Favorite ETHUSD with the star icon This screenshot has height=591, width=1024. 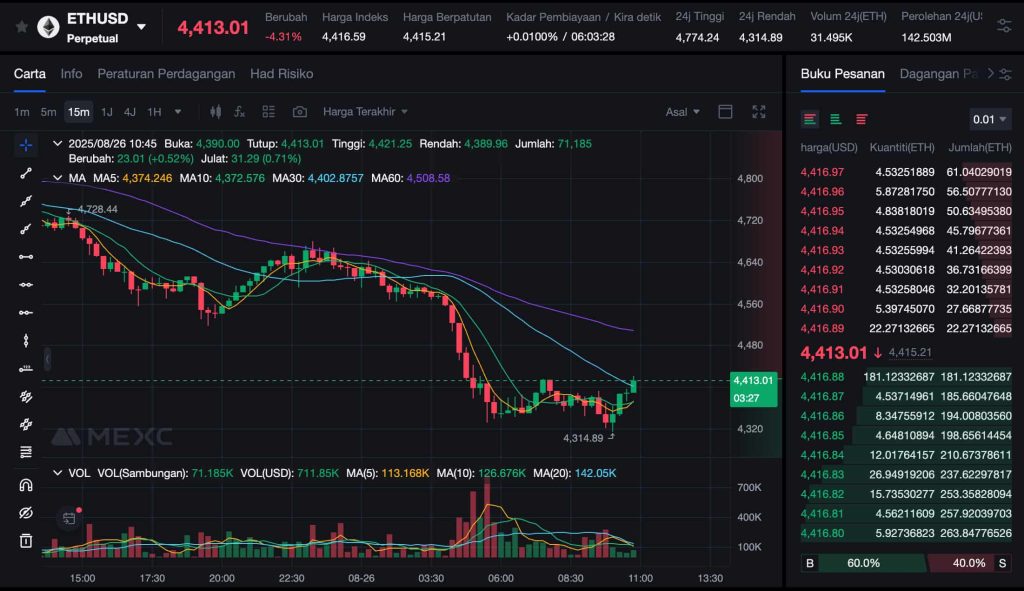point(22,27)
